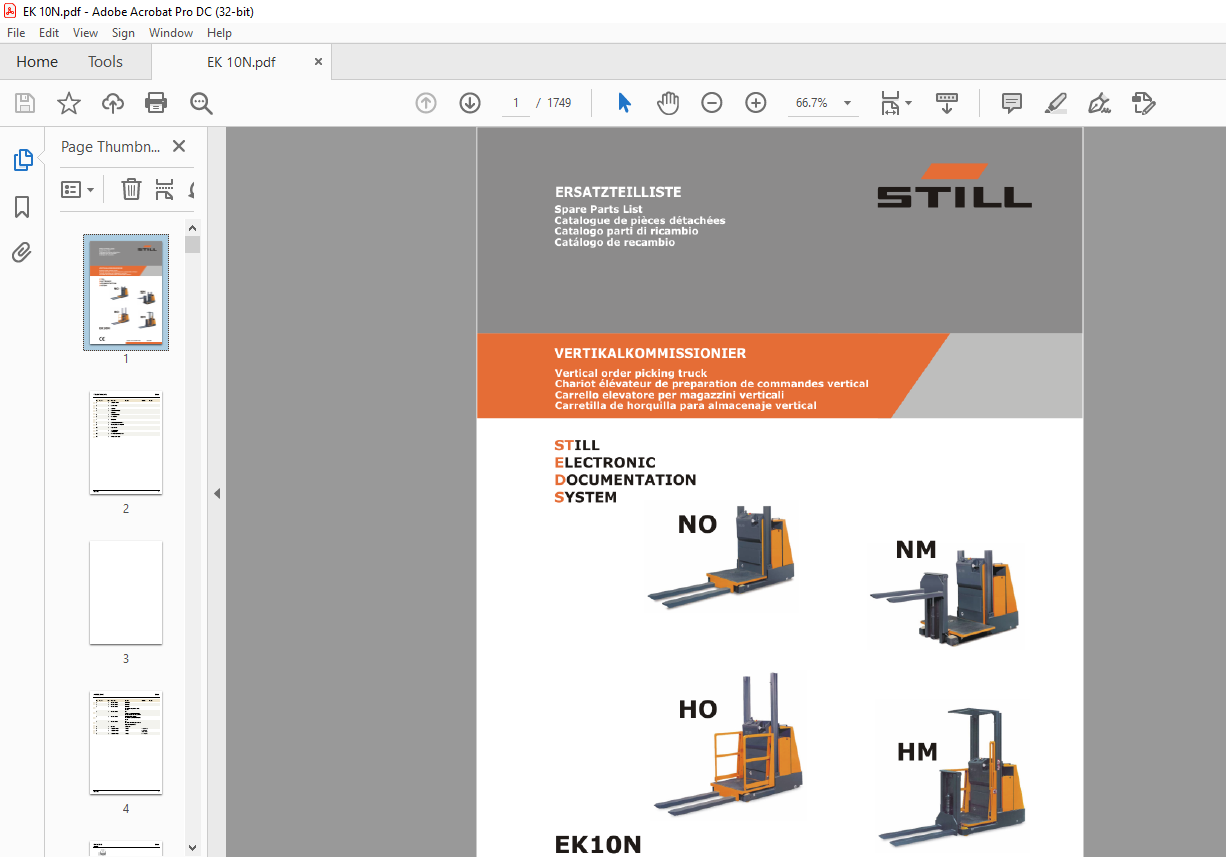Click the thumbnails pane page-break tool
Screen dimensions: 1226x857
[x=164, y=189]
